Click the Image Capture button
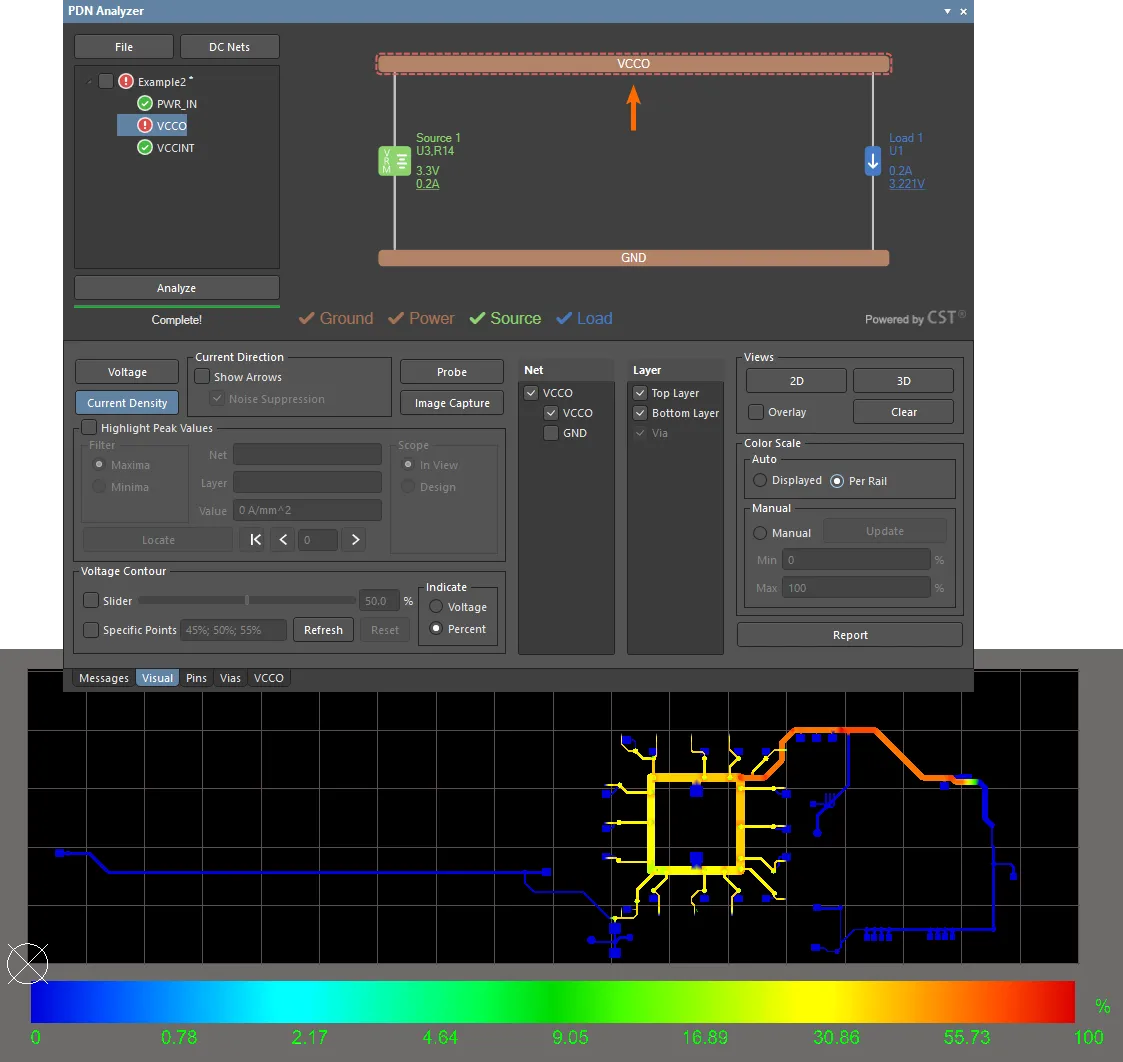The image size is (1123, 1062). pos(451,402)
